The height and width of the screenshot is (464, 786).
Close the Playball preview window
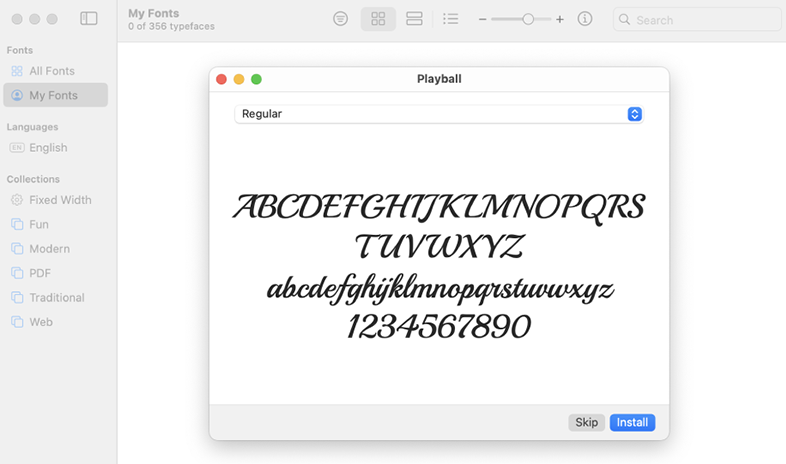click(x=221, y=79)
